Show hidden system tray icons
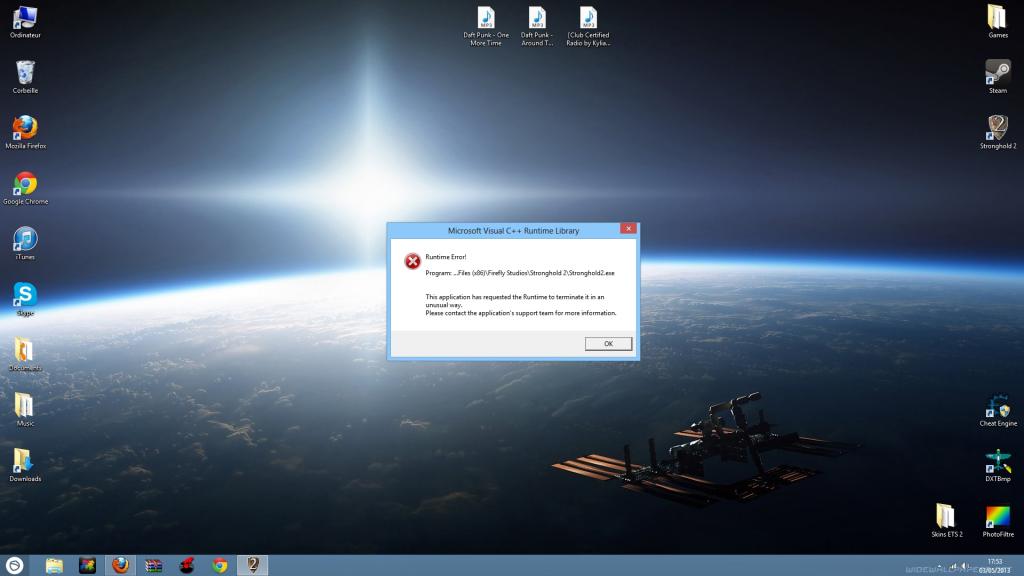The height and width of the screenshot is (576, 1024). (939, 566)
